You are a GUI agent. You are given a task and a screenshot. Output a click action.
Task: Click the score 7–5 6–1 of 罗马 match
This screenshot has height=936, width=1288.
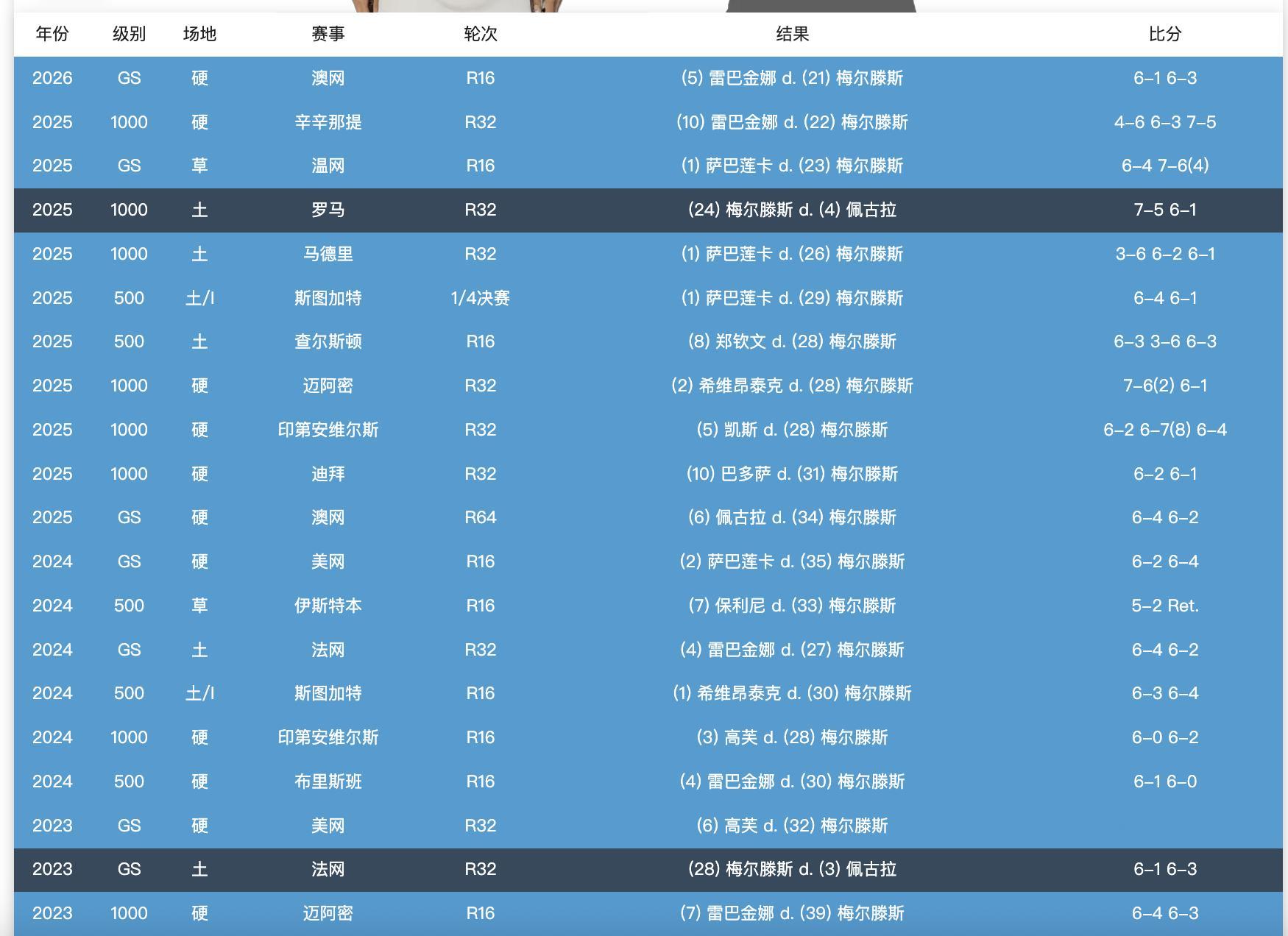tap(1164, 210)
